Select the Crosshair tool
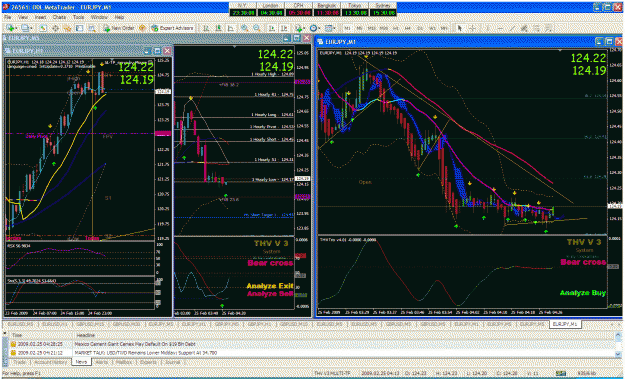Screen dimensions: 625x379 click(472, 28)
